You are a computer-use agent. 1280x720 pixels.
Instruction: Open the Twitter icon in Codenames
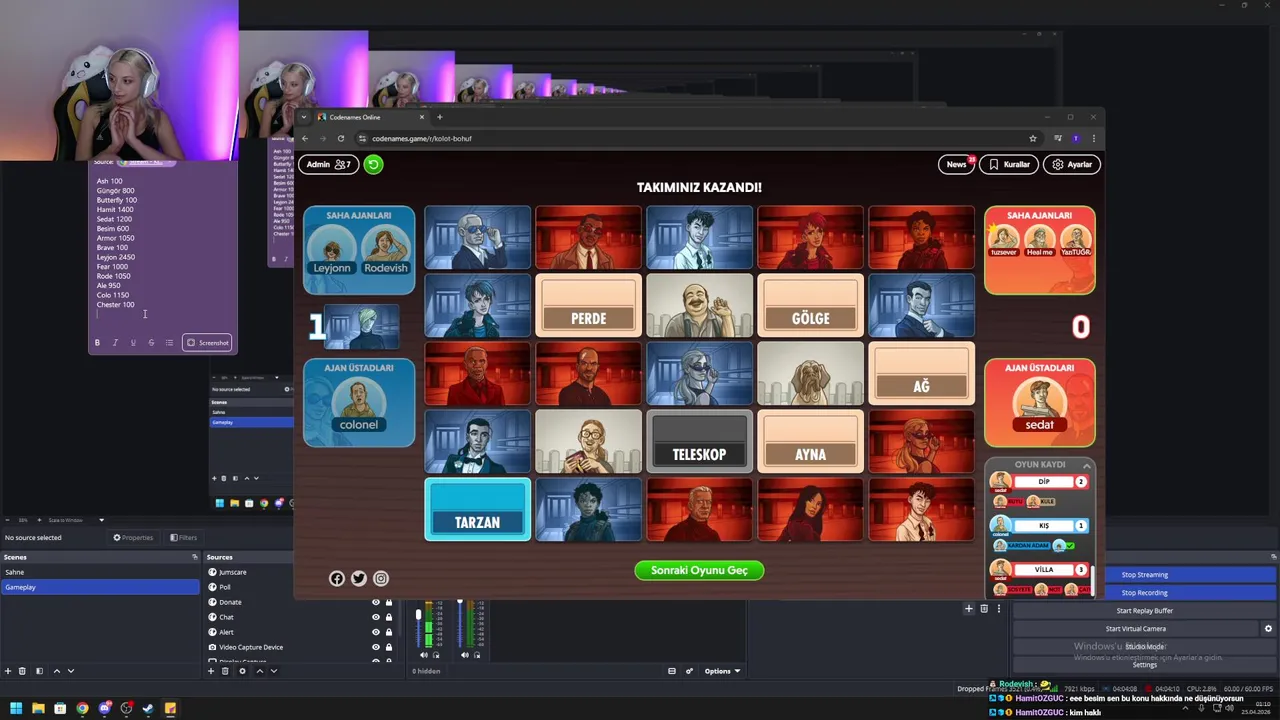pyautogui.click(x=359, y=578)
